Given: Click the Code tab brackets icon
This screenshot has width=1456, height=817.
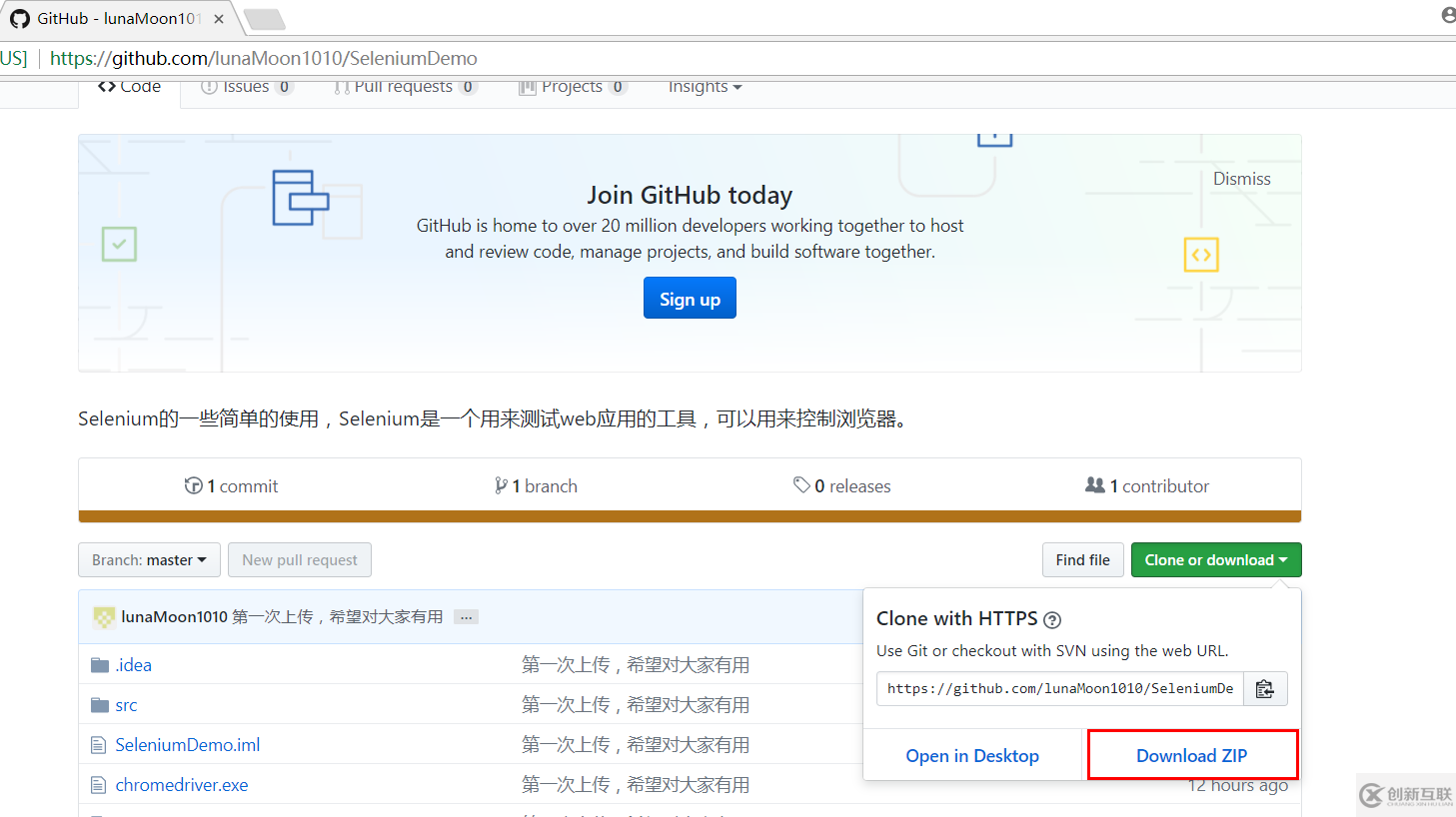Looking at the screenshot, I should coord(106,86).
